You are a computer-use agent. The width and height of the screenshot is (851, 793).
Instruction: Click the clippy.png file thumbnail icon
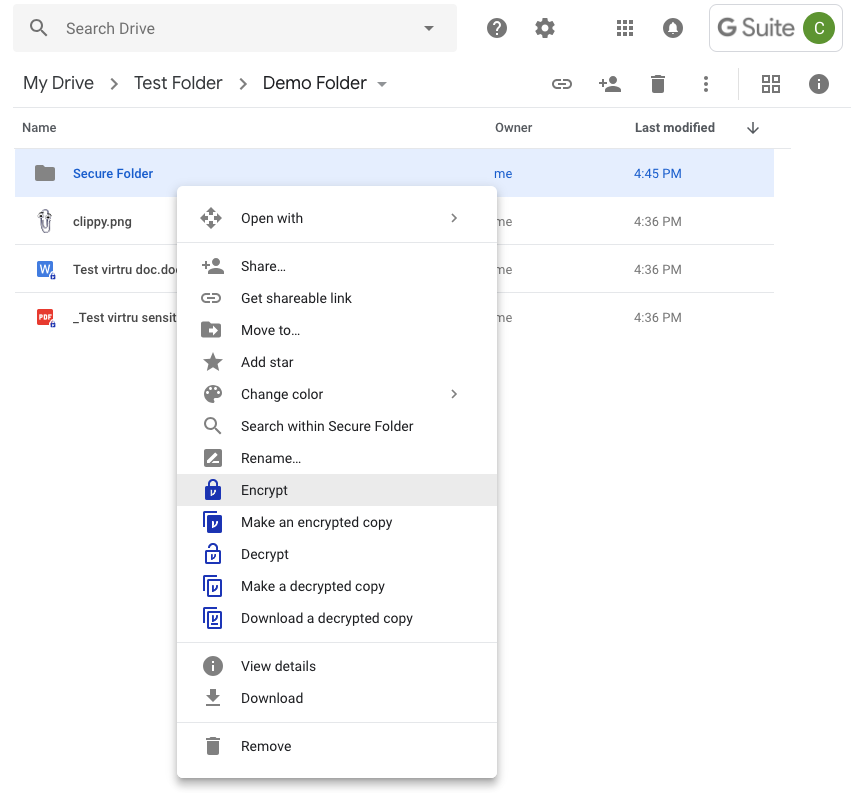[45, 221]
